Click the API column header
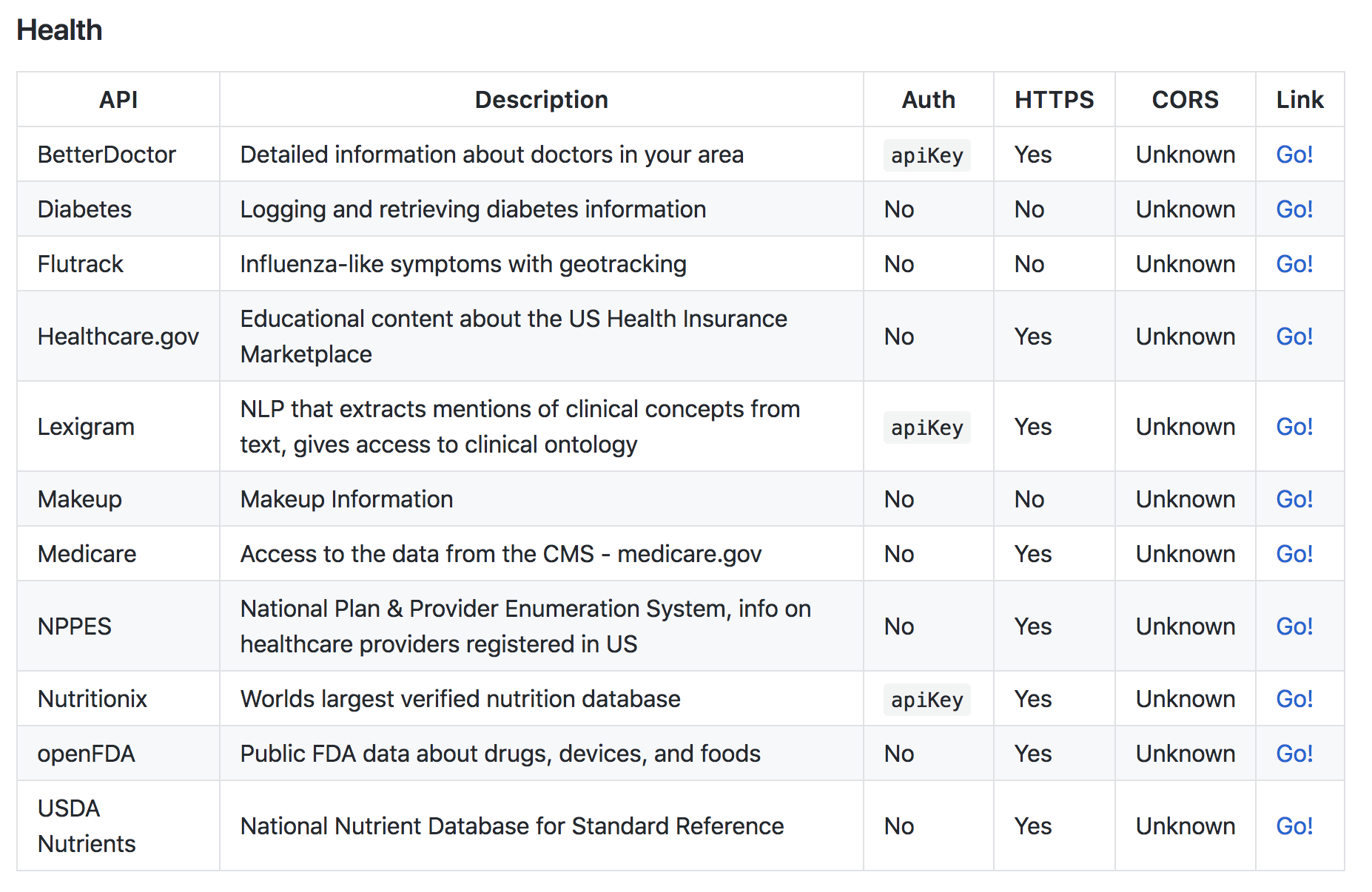1372x892 pixels. pyautogui.click(x=118, y=100)
